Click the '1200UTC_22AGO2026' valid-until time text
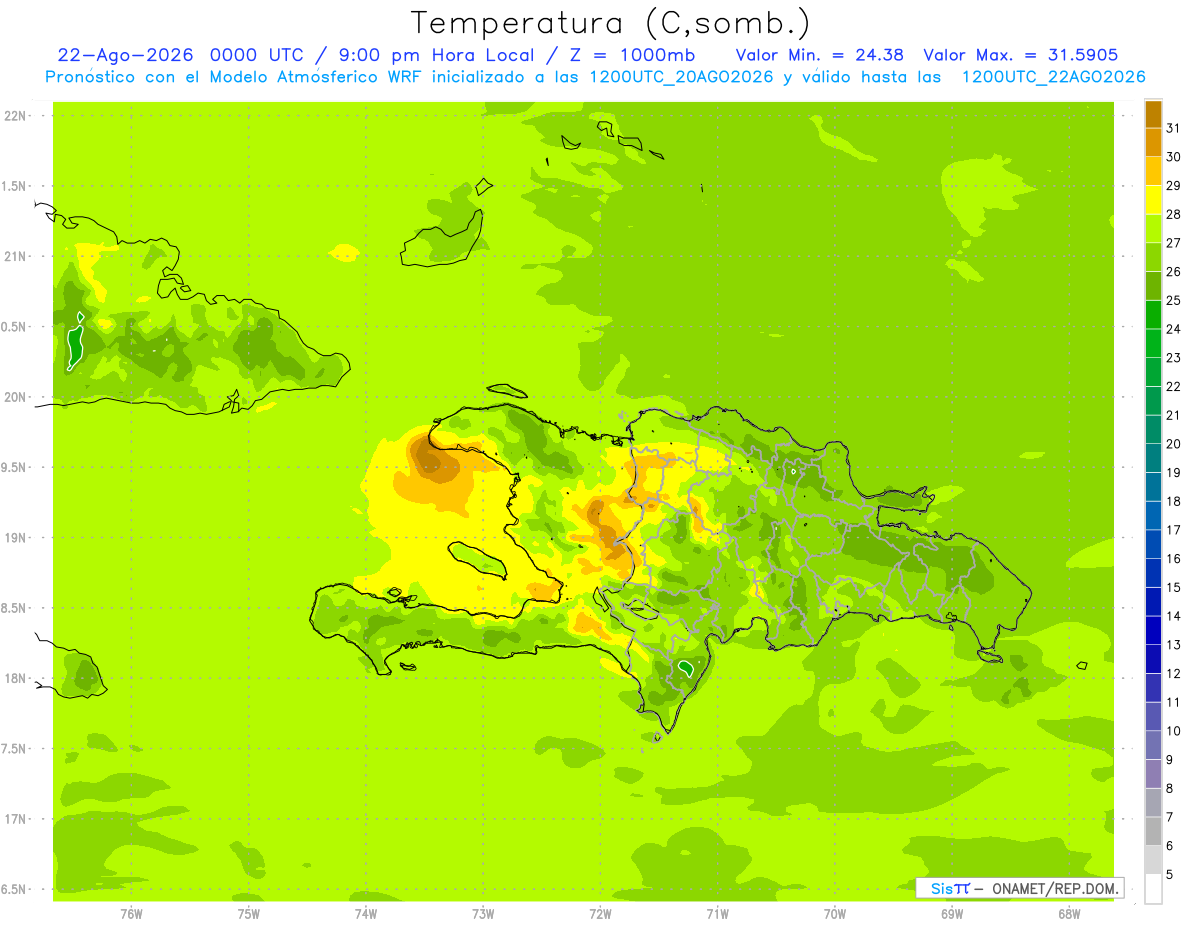1200x927 pixels. tap(1053, 77)
